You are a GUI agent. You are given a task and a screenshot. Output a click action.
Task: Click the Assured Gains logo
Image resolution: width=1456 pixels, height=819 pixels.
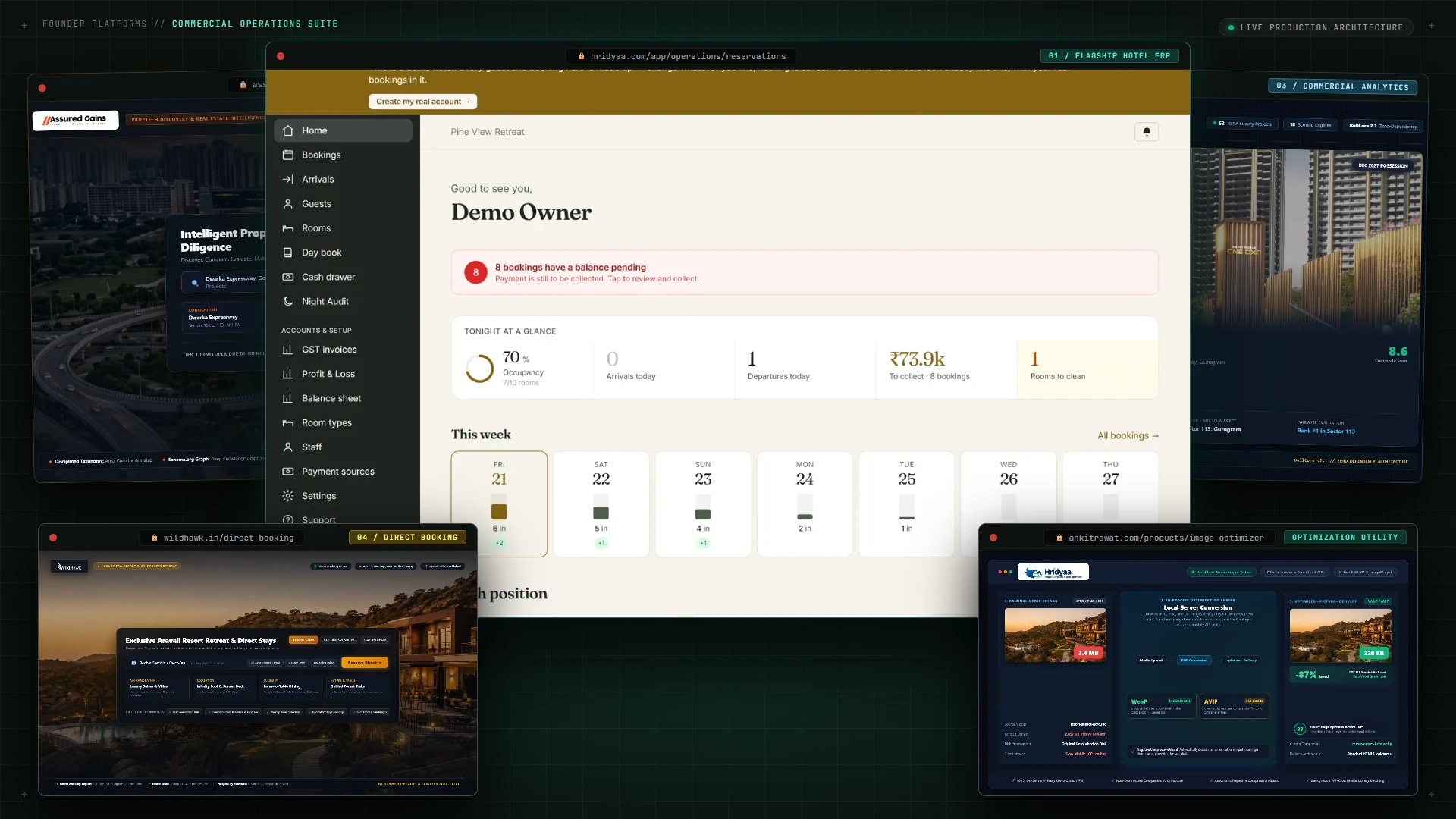point(75,120)
